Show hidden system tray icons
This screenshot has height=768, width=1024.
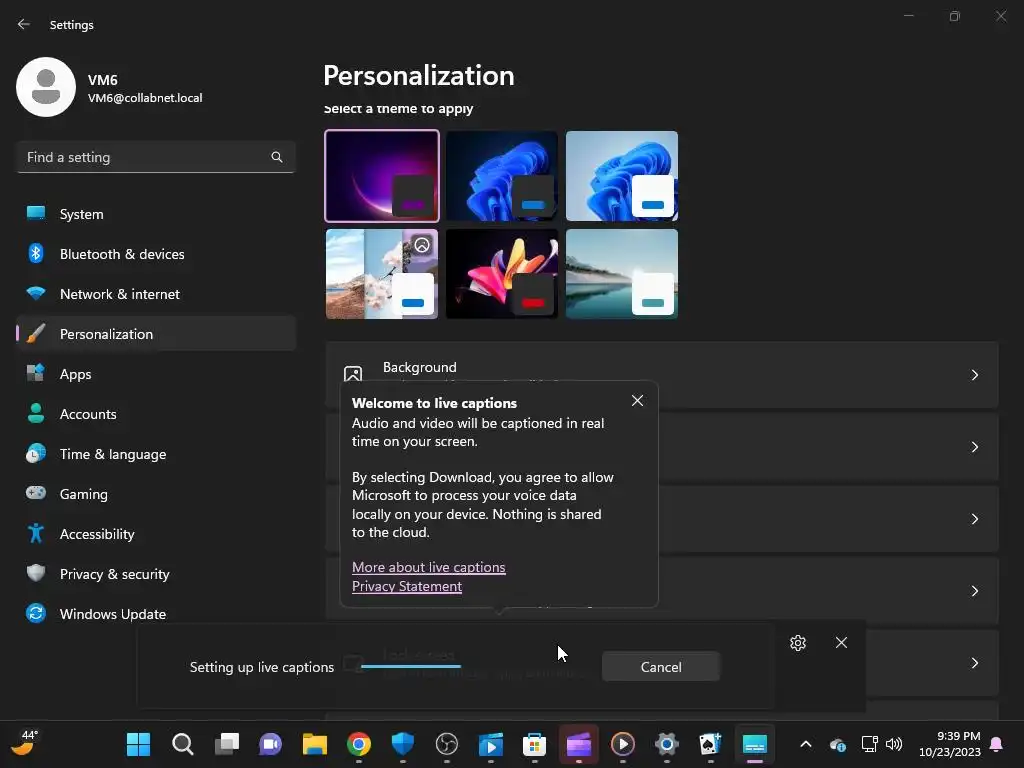(806, 744)
